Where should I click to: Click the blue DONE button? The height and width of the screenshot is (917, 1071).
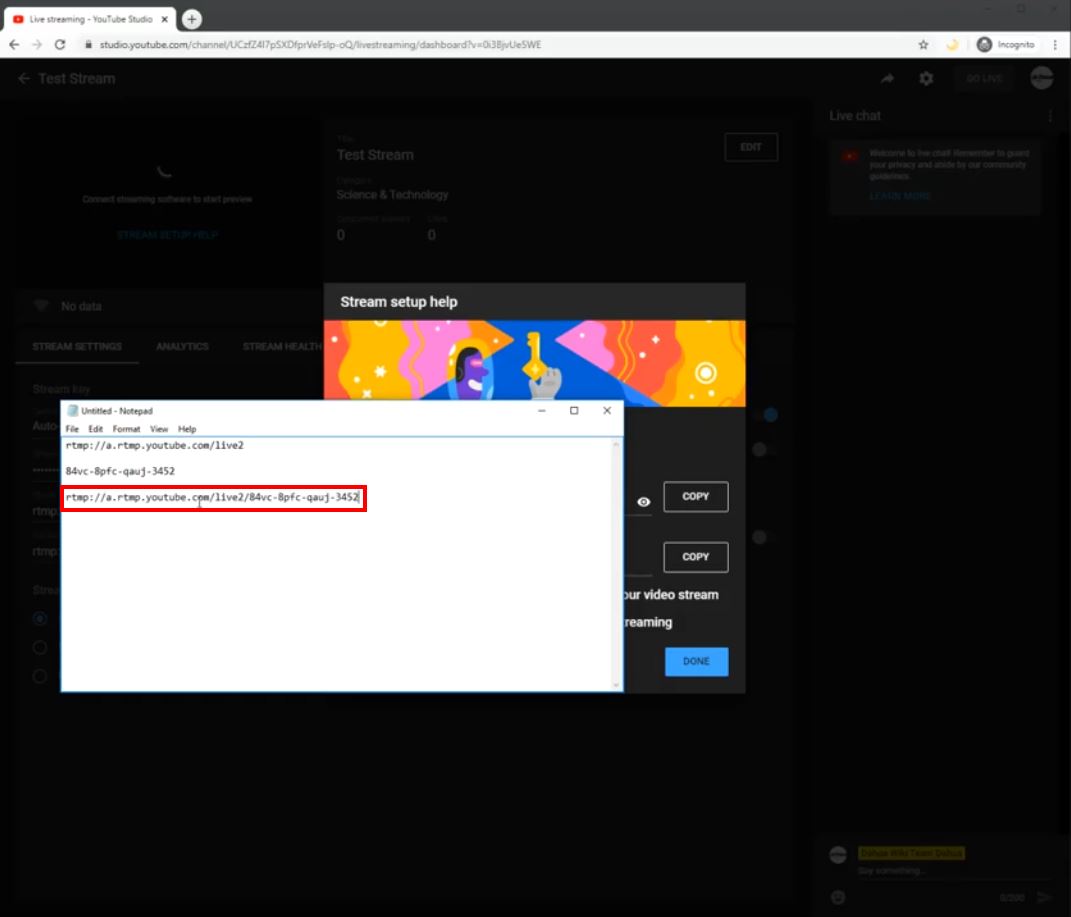(x=696, y=661)
